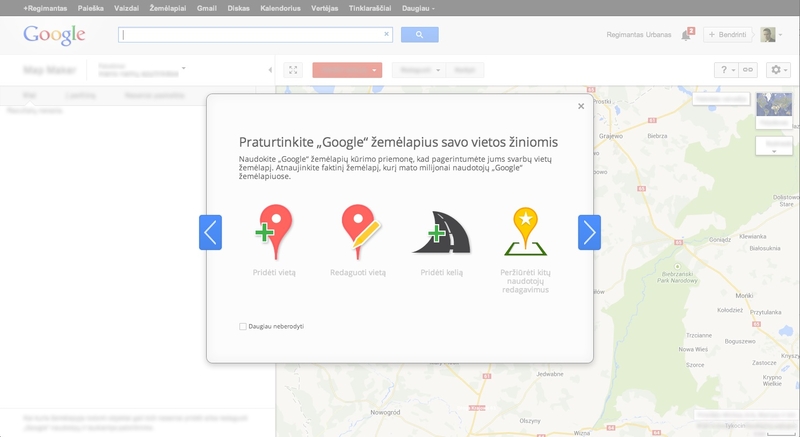Click the '+ Bendrinti' share button
This screenshot has height=437, width=800.
pyautogui.click(x=728, y=35)
